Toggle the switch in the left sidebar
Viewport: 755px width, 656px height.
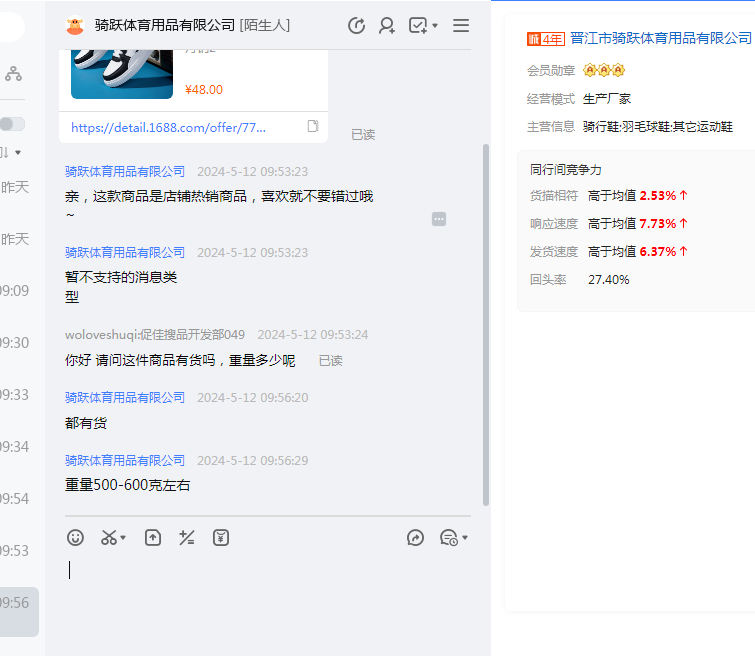point(12,124)
